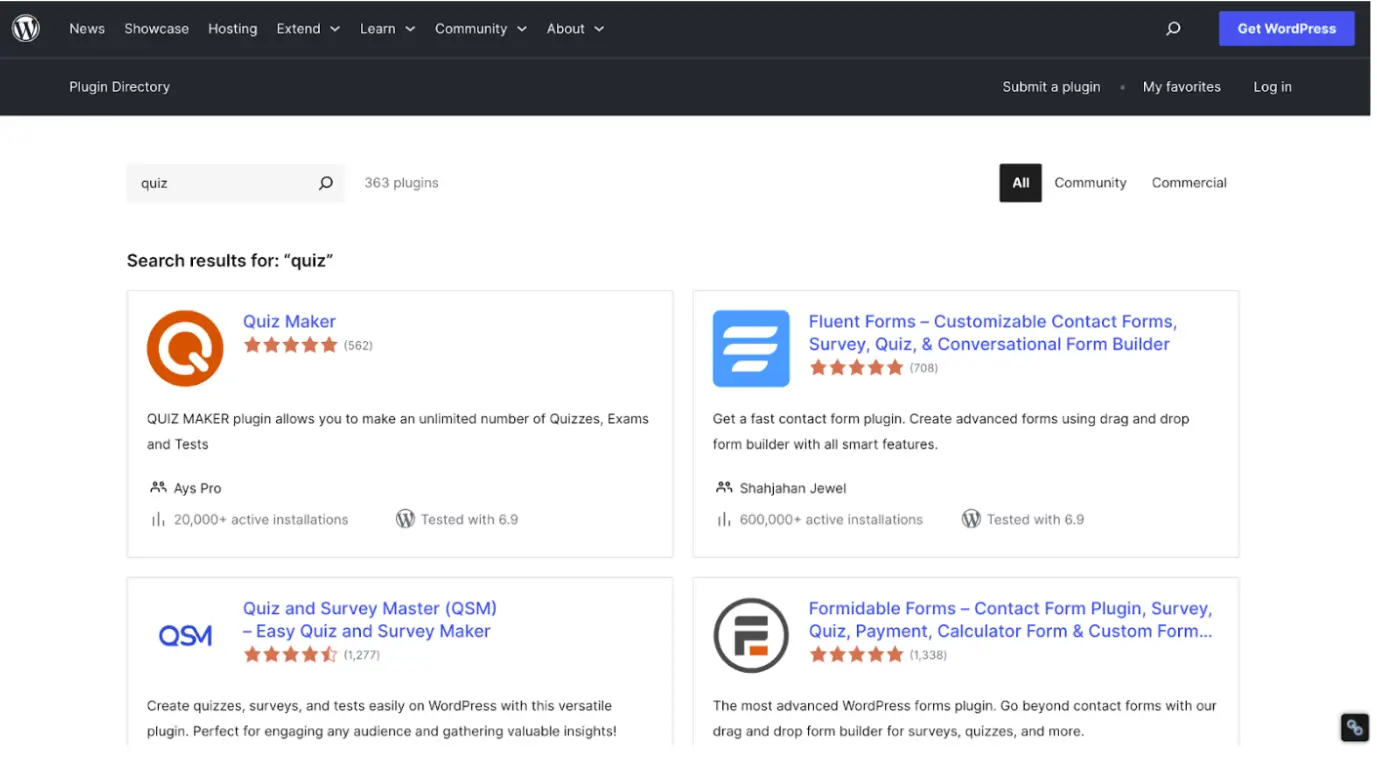Open the Community menu in the navigation bar
1377x761 pixels.
[481, 28]
